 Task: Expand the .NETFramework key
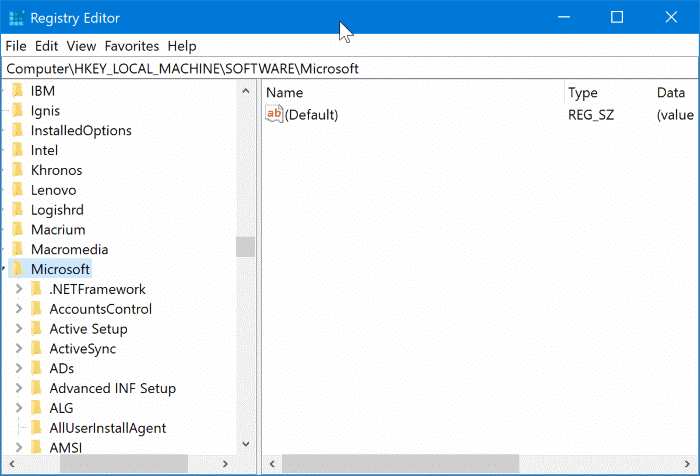point(19,289)
